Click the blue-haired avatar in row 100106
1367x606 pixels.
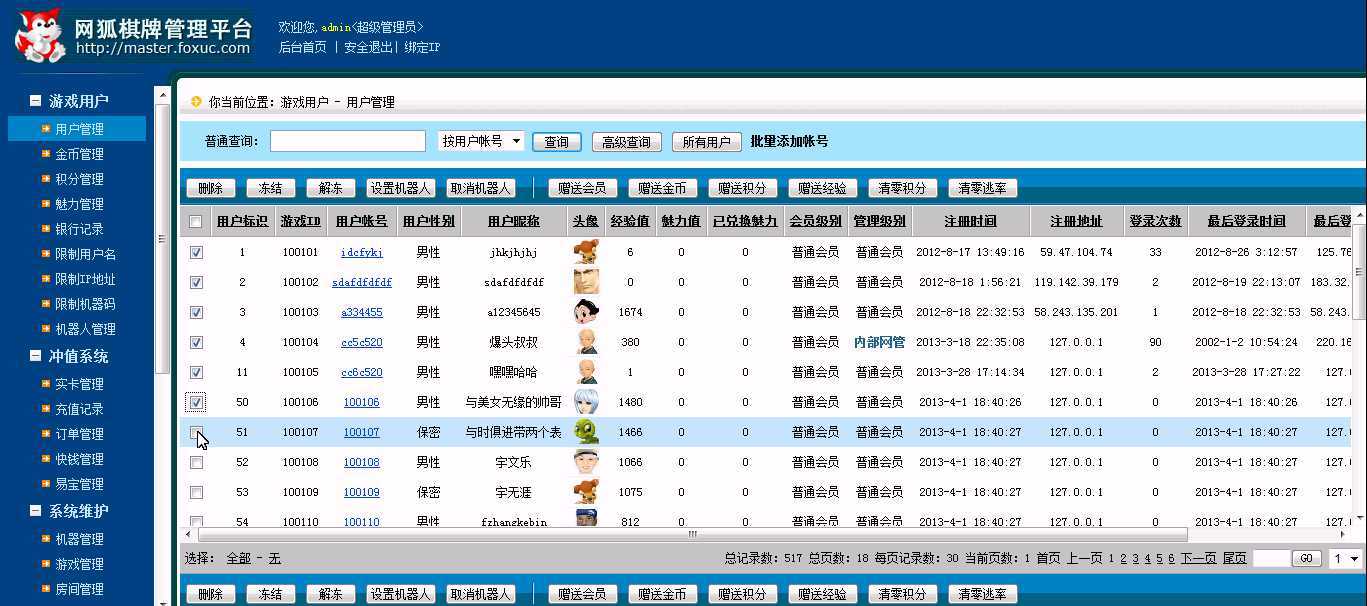586,402
